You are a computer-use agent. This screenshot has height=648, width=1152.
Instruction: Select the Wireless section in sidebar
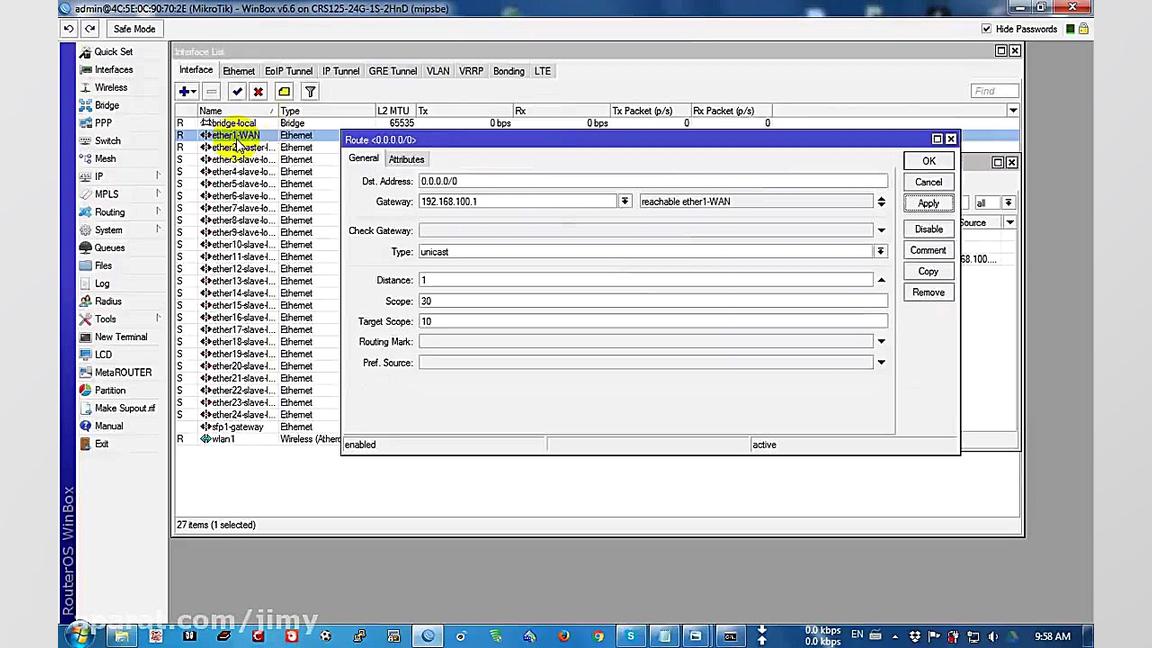point(110,87)
